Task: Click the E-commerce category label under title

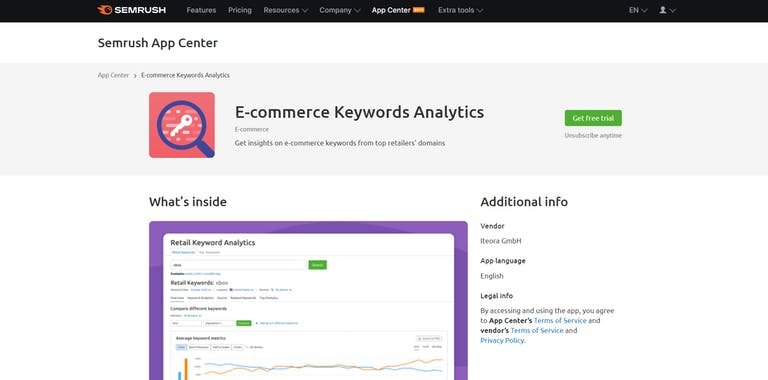Action: 252,129
